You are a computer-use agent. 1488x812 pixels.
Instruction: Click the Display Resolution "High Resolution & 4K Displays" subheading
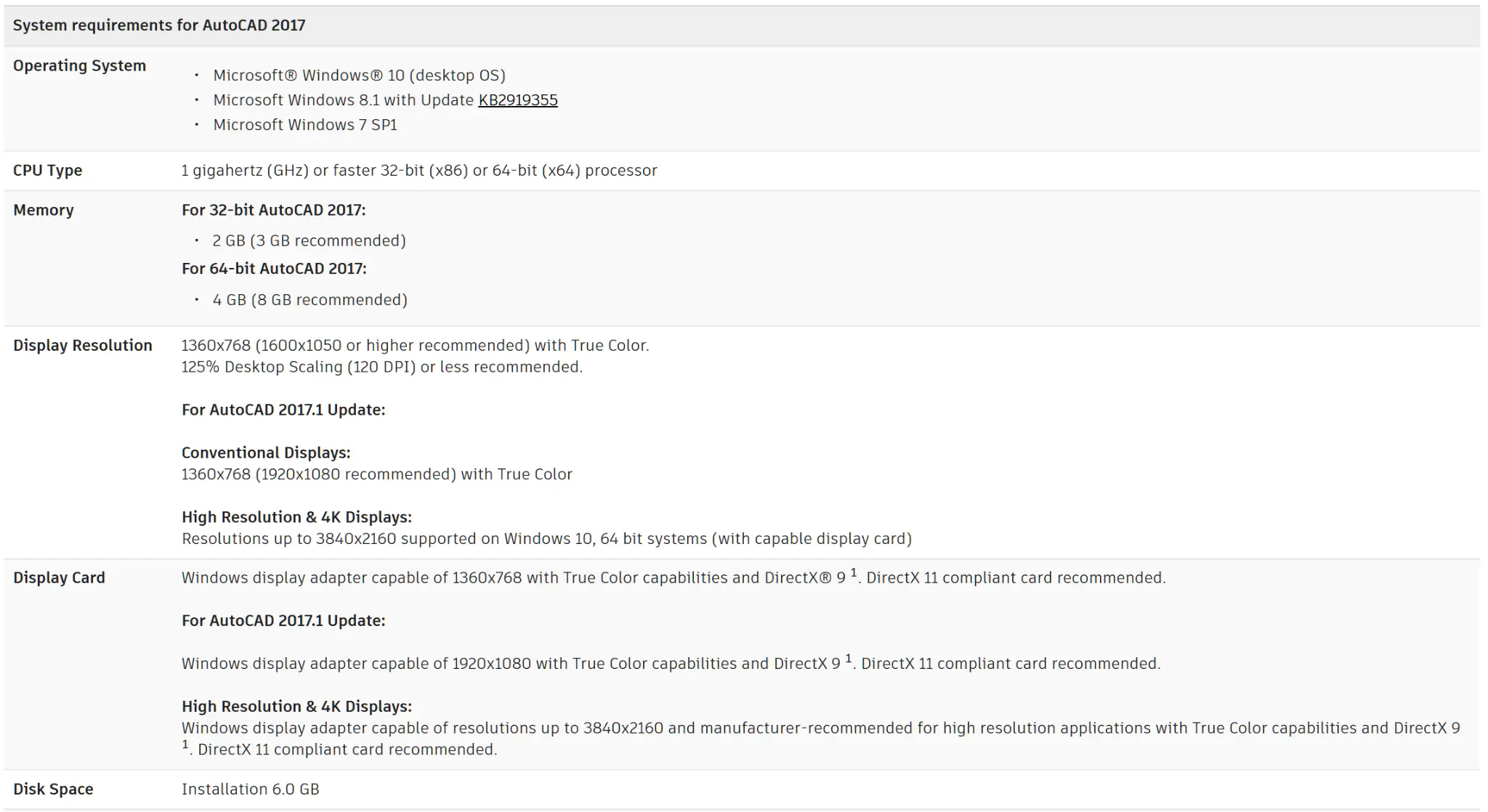(296, 517)
